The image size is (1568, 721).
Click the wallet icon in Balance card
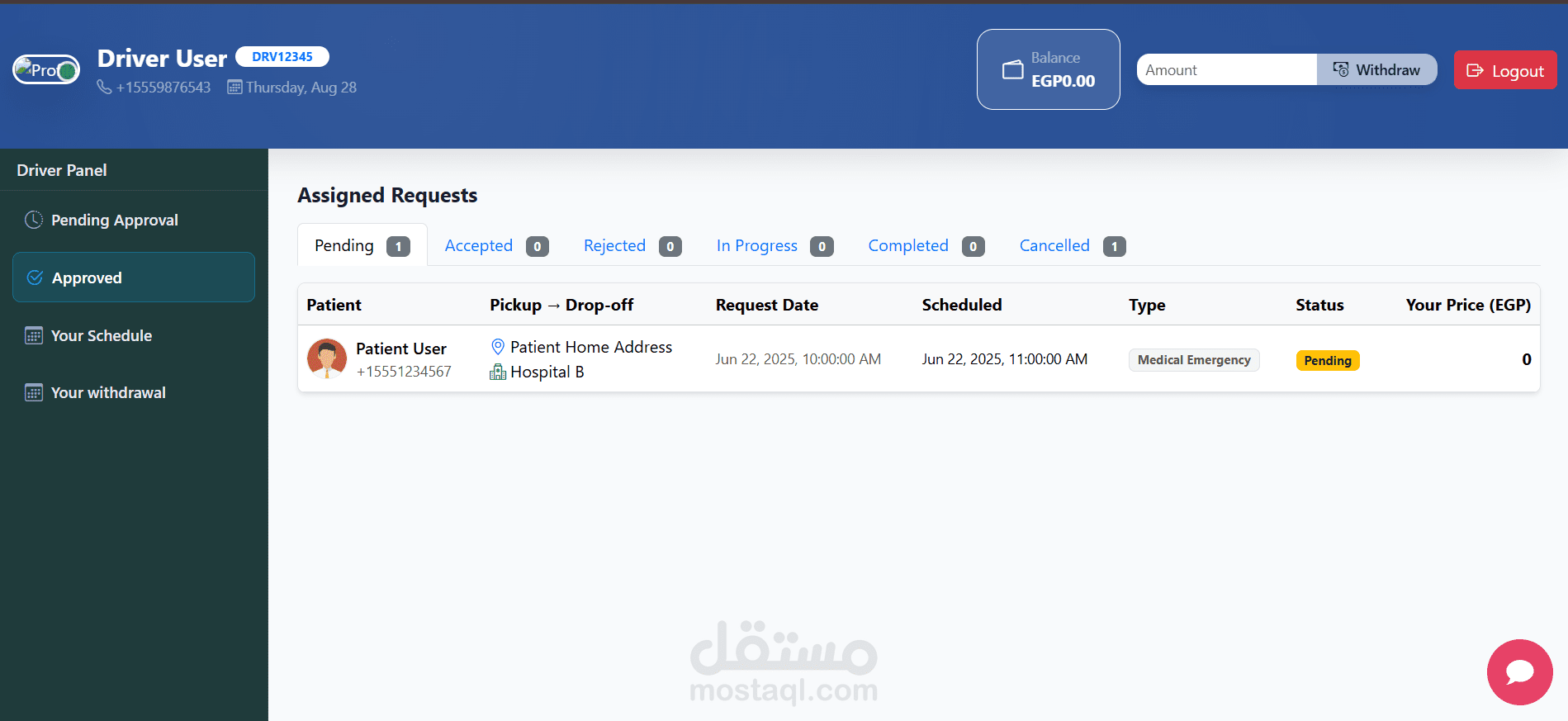tap(1012, 70)
